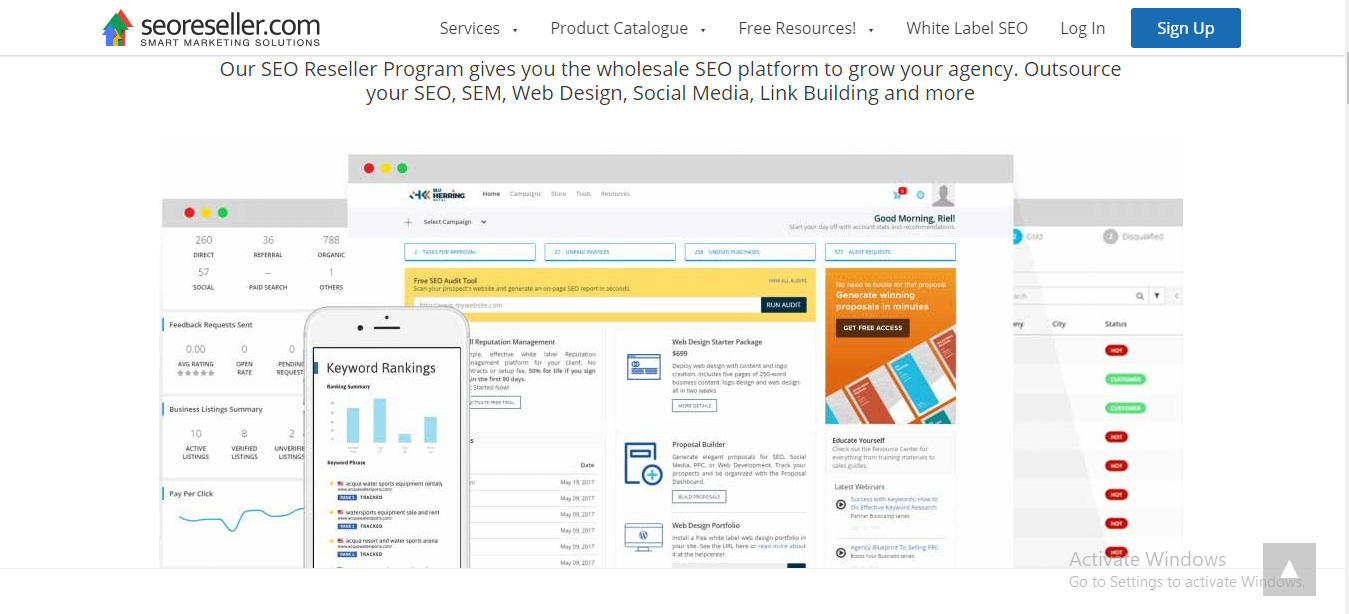
Task: Click the Educate Yourself heading
Action: click(859, 439)
